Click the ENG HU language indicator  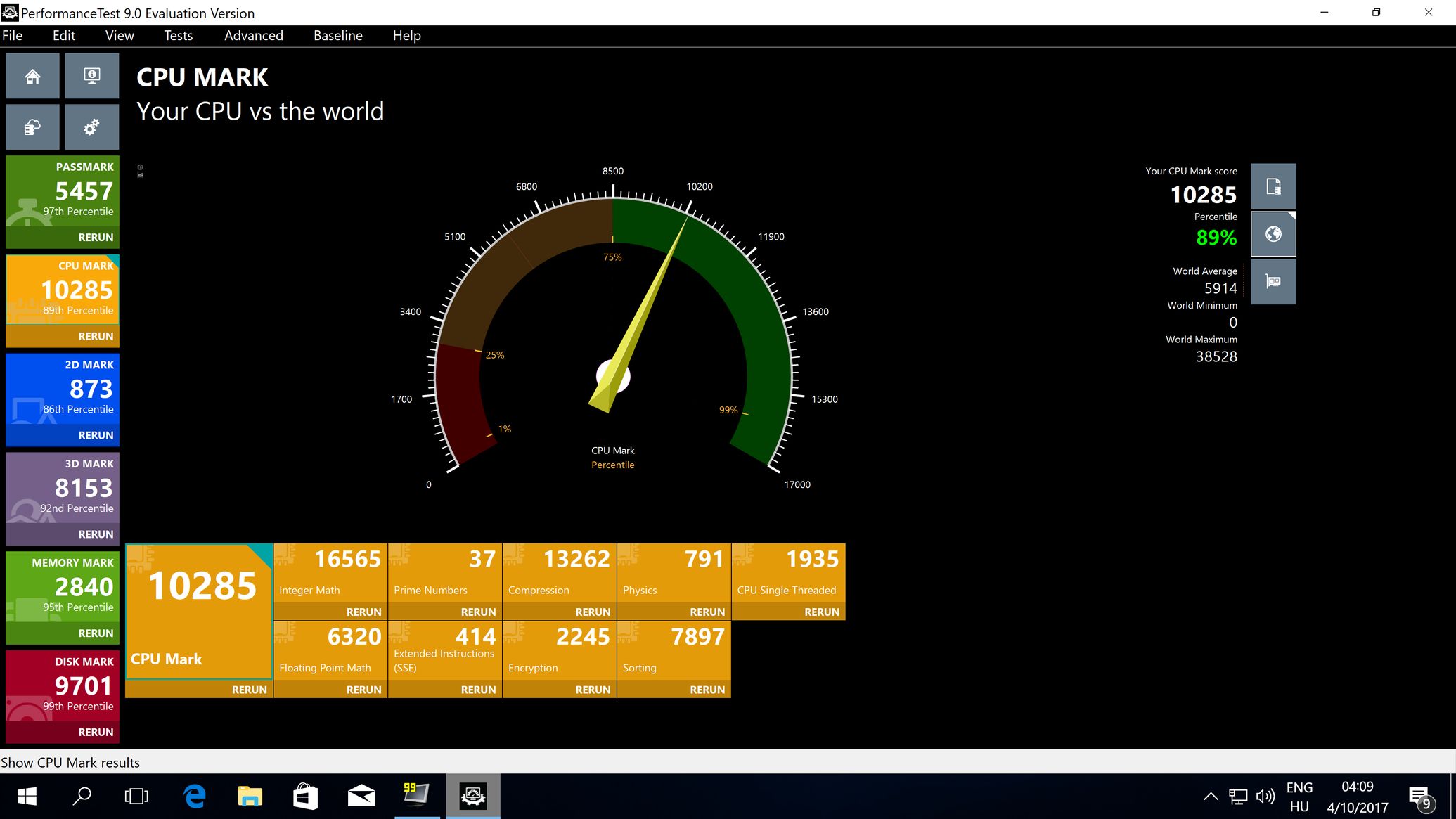1299,797
